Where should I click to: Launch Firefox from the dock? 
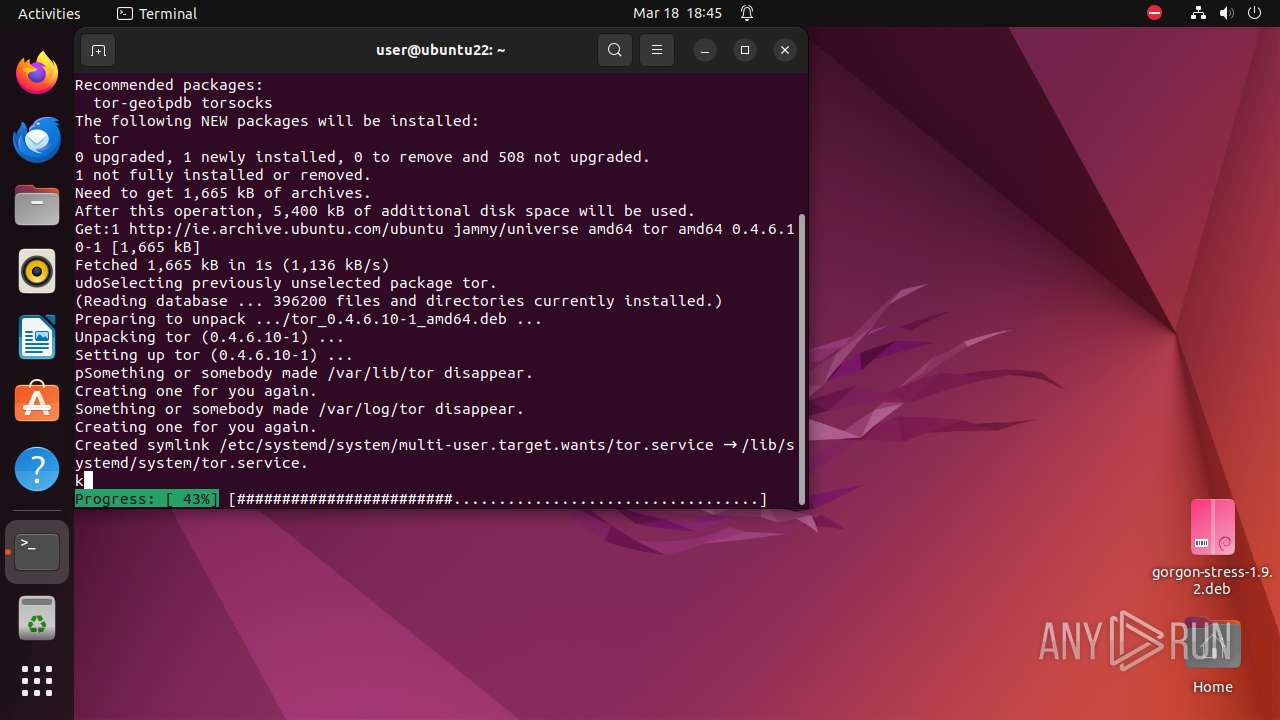pos(37,73)
